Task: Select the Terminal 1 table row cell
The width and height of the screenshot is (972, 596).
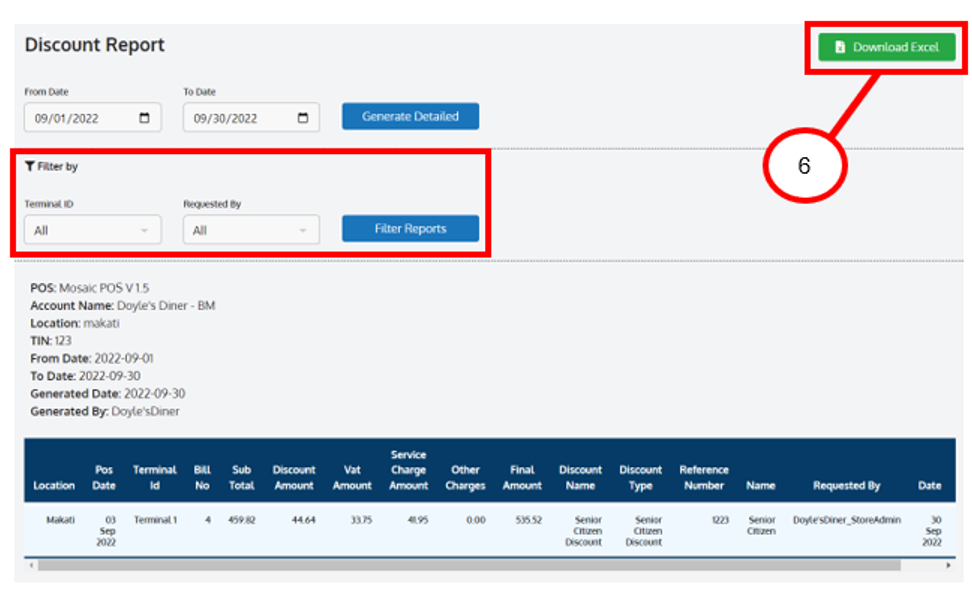Action: 155,521
